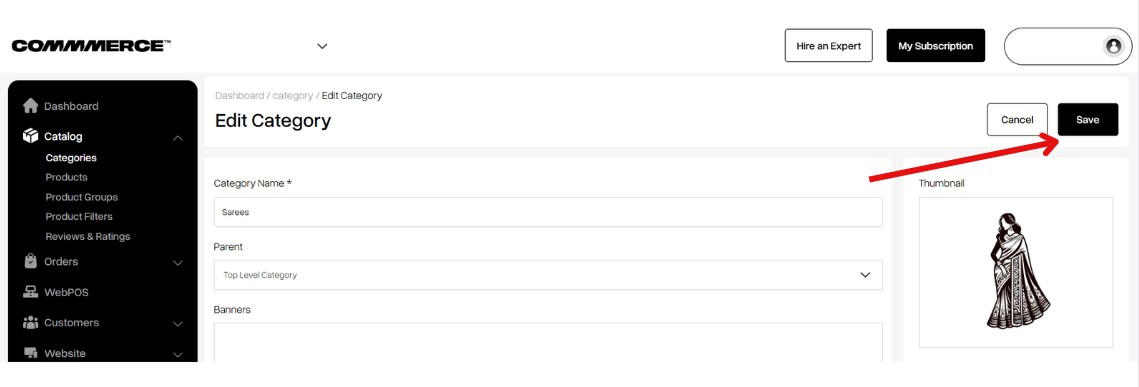The height and width of the screenshot is (387, 1139).
Task: Click the Dashboard home icon
Action: (31, 106)
